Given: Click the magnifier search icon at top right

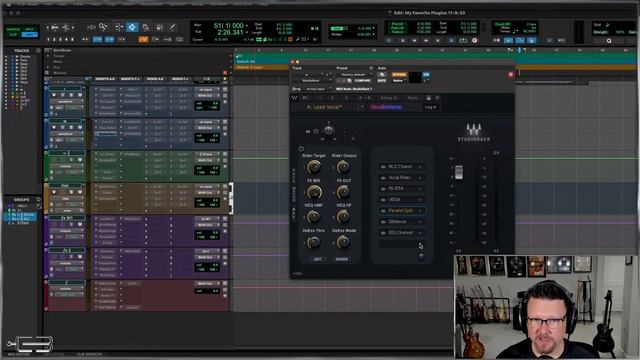Looking at the screenshot, I should click(609, 41).
